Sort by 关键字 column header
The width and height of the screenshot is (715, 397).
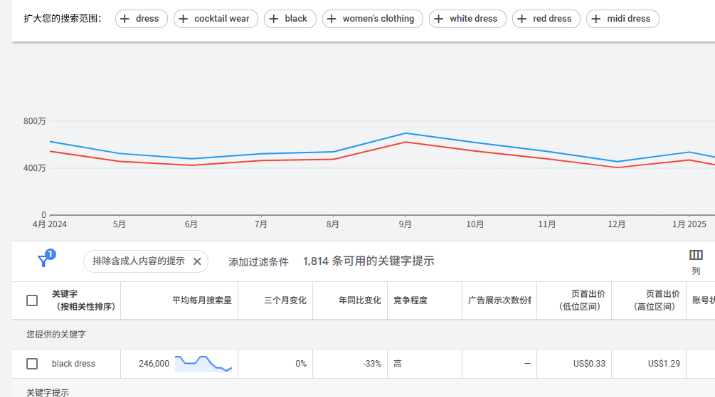click(x=83, y=300)
